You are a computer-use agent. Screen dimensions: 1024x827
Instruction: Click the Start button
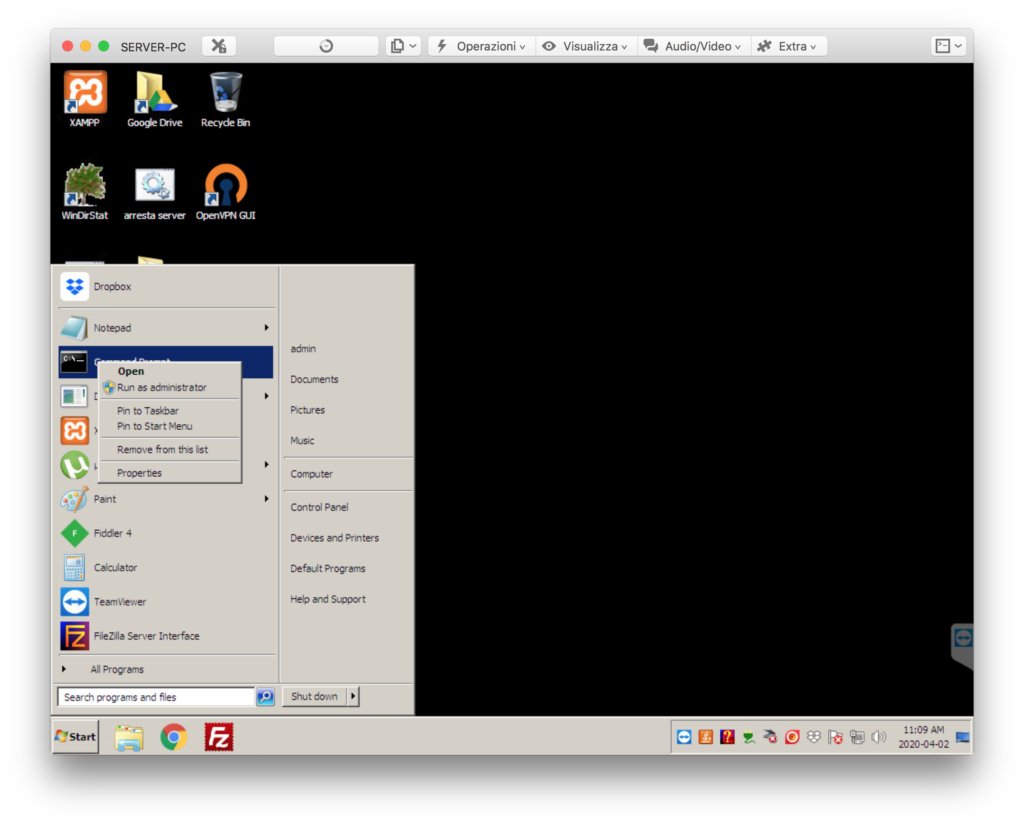pos(76,738)
